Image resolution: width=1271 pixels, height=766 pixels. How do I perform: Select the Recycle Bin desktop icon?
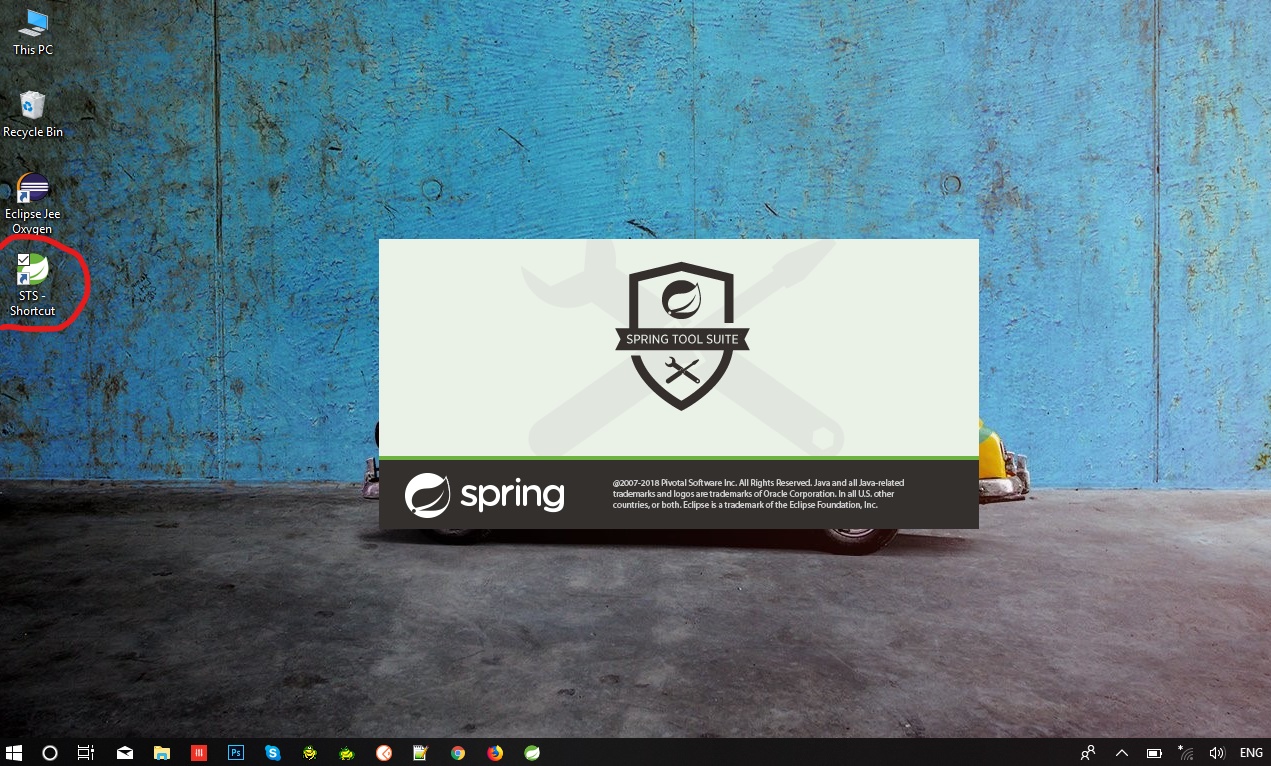point(33,114)
